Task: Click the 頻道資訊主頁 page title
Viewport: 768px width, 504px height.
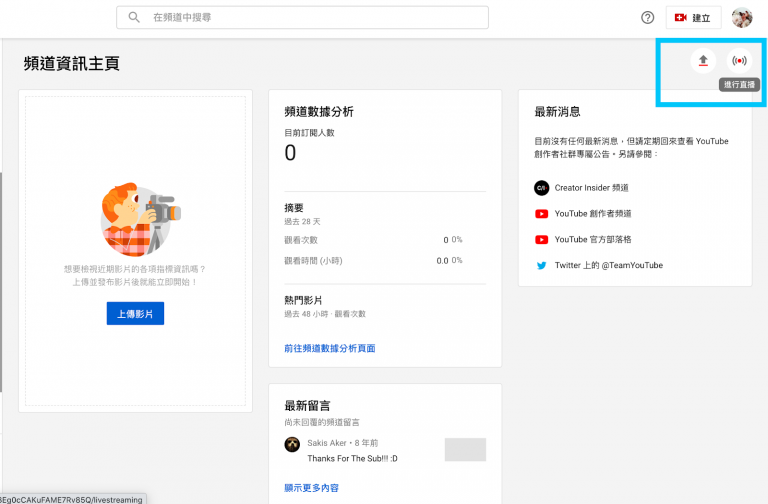Action: (x=72, y=64)
